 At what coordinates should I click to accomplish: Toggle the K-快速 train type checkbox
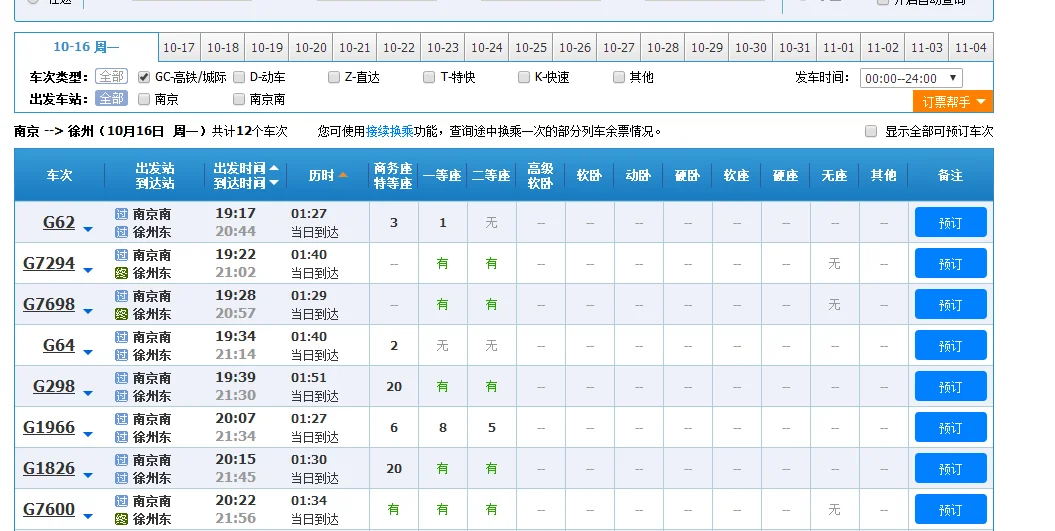523,77
